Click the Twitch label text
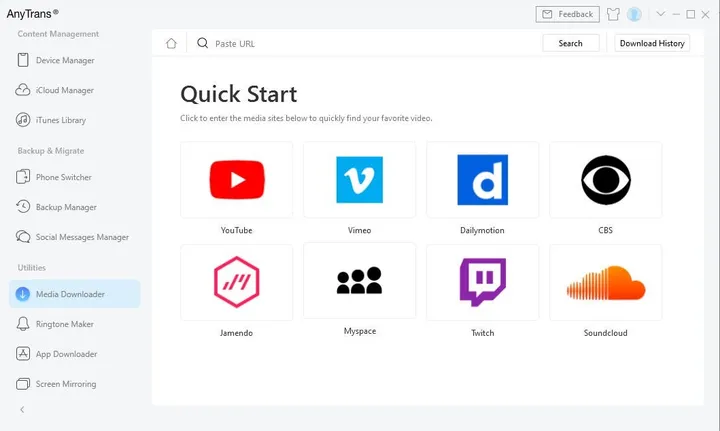Viewport: 720px width, 431px height. pyautogui.click(x=483, y=333)
